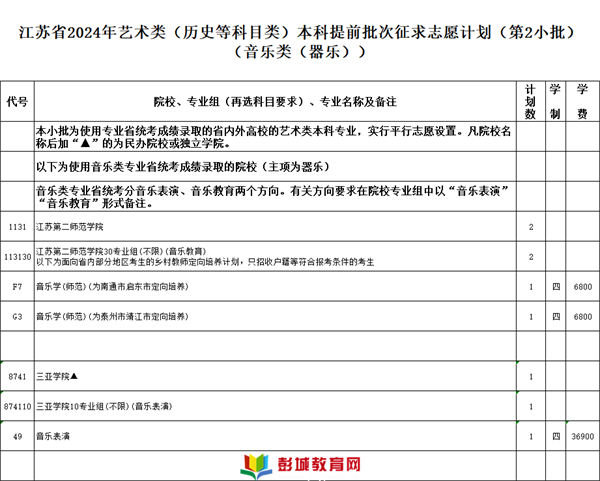Image resolution: width=600 pixels, height=481 pixels.
Task: Select the 院校、专业组 column header
Action: coord(275,101)
